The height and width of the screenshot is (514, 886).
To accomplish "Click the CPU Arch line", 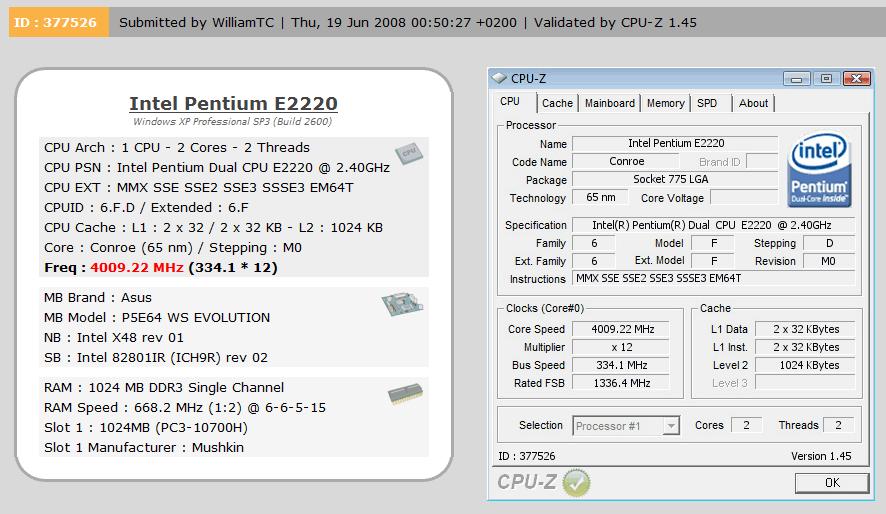I will pyautogui.click(x=177, y=147).
